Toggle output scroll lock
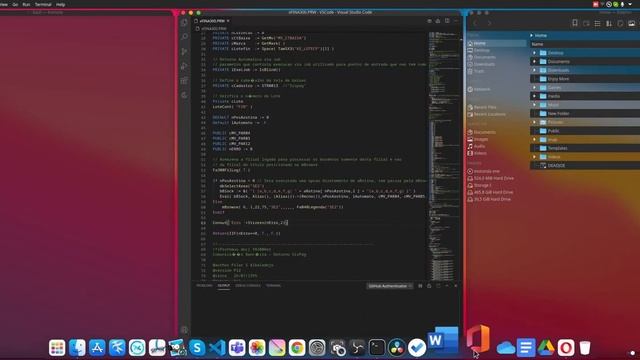Screen dimensions: 640x360 (x=429, y=286)
